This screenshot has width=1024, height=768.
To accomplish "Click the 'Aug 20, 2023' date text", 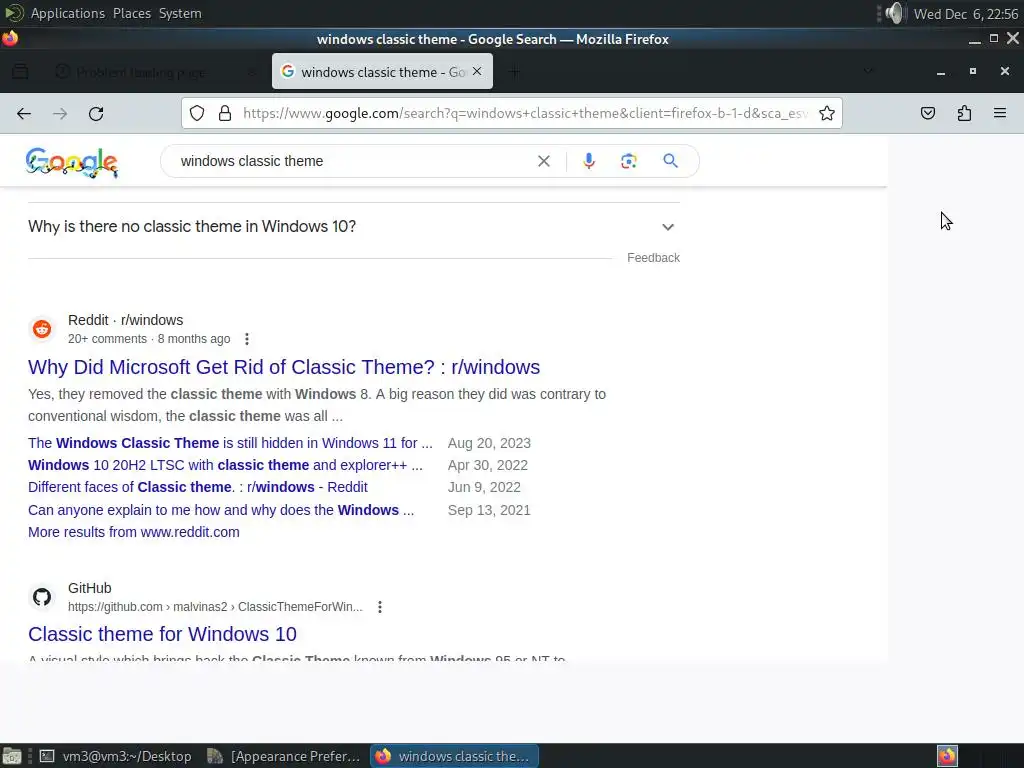I will 489,443.
